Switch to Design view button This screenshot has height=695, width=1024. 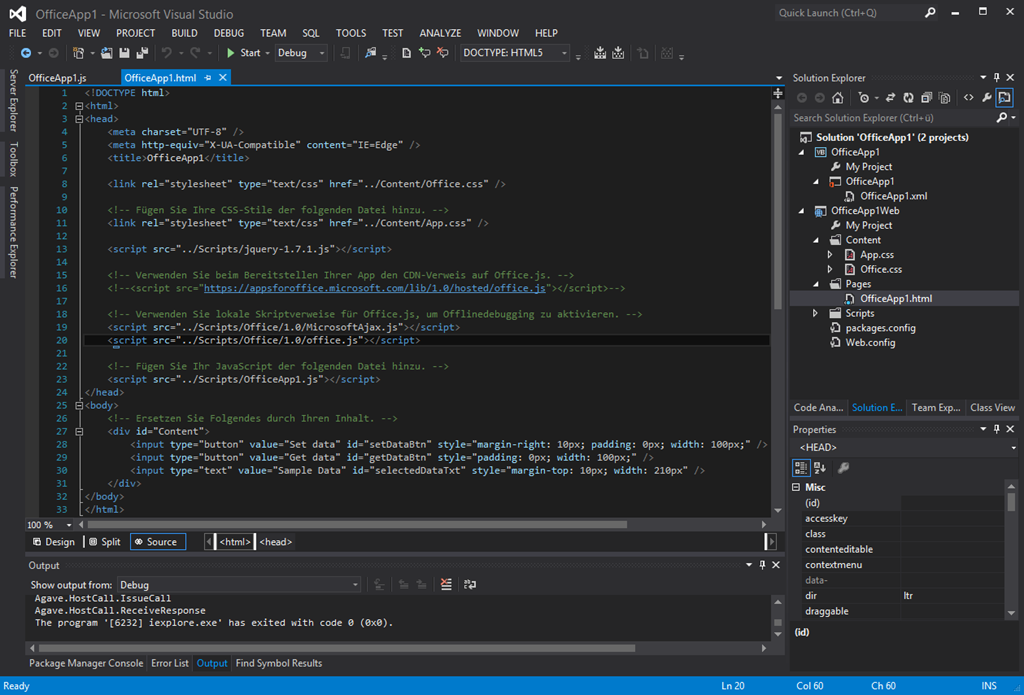(x=53, y=542)
